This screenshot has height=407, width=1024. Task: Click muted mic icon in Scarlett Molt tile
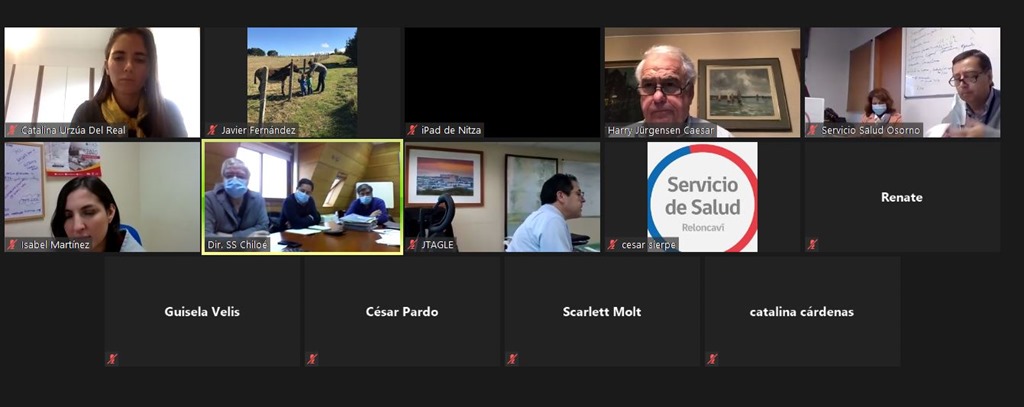[512, 359]
